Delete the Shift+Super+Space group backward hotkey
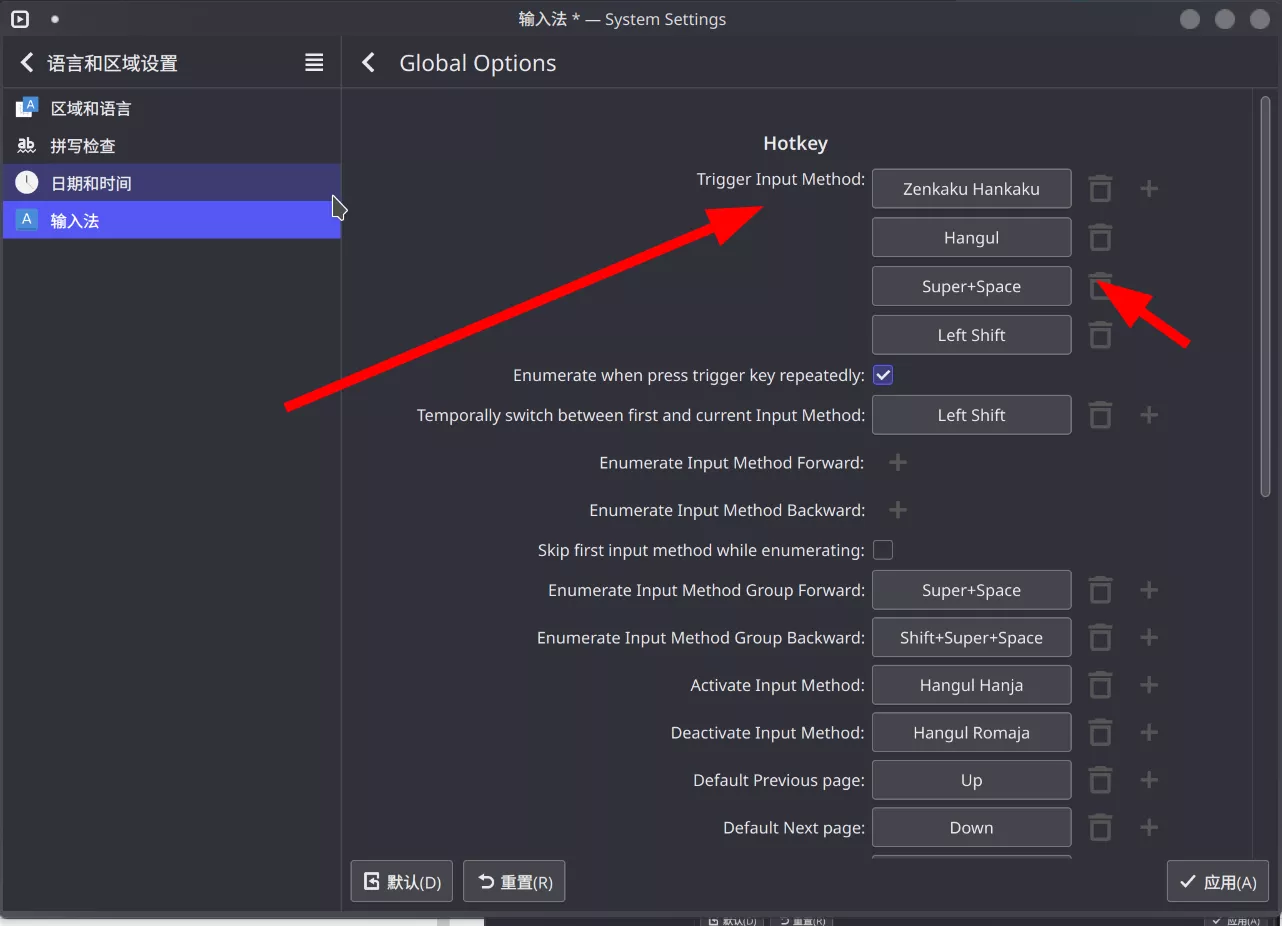Image resolution: width=1282 pixels, height=926 pixels. click(1100, 638)
